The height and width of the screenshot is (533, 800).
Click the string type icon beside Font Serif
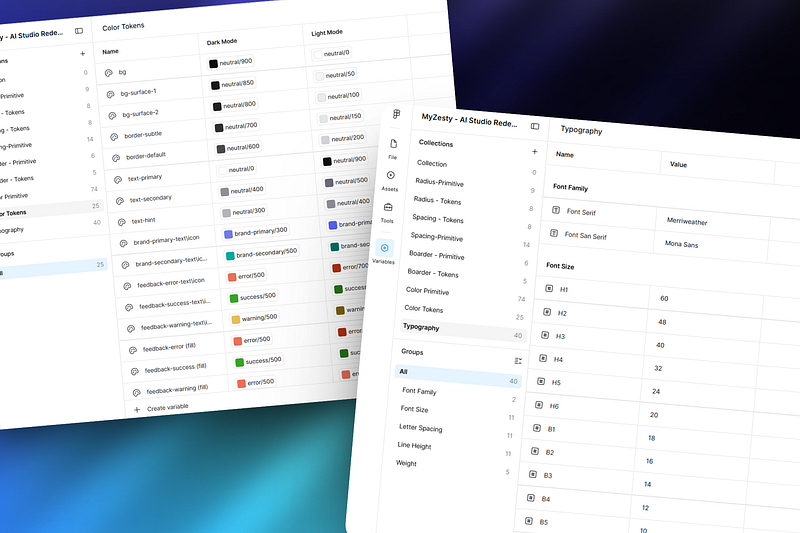[556, 210]
